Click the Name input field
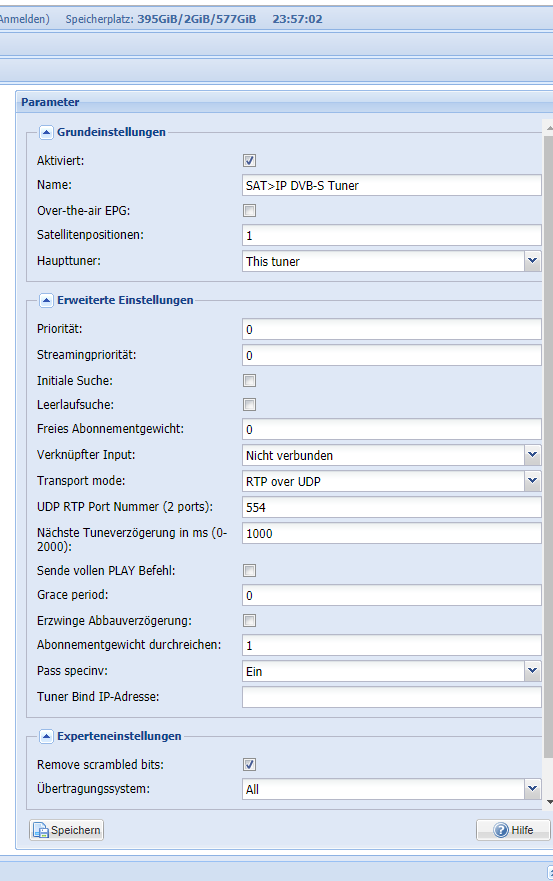553x881 pixels. pos(392,185)
